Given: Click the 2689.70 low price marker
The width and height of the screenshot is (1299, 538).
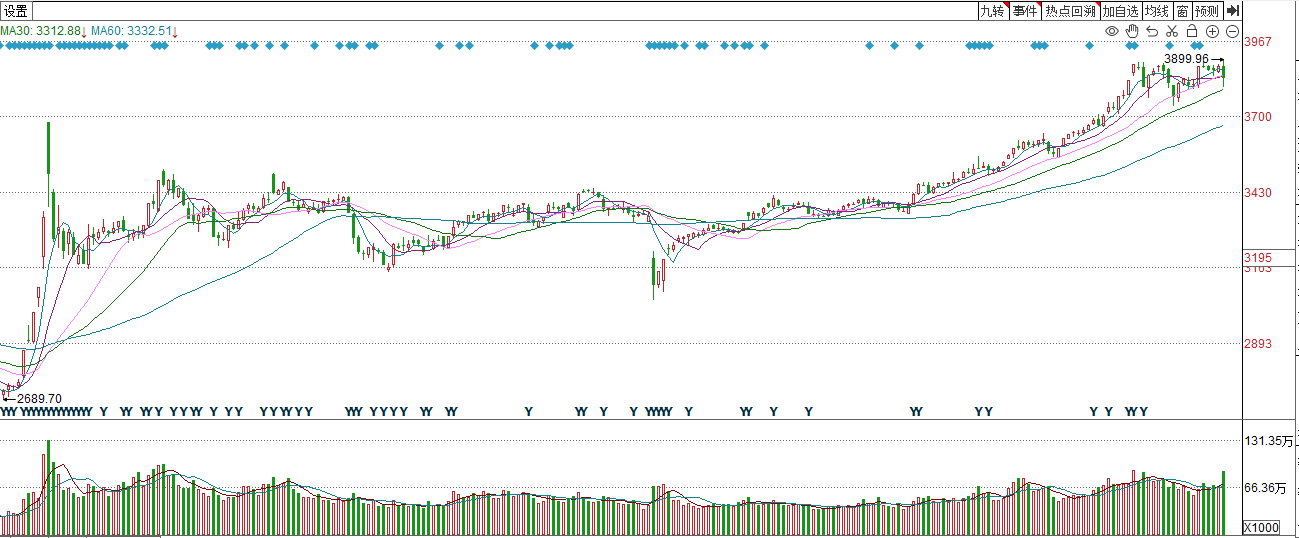Looking at the screenshot, I should 40,398.
